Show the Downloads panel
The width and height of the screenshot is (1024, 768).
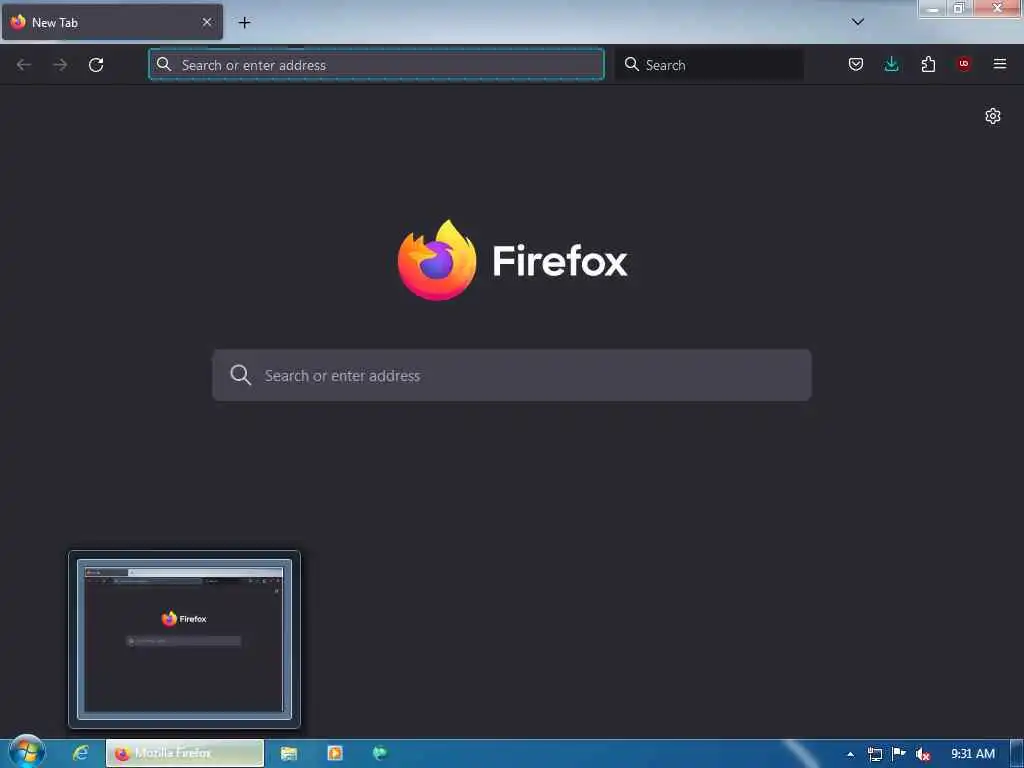891,64
